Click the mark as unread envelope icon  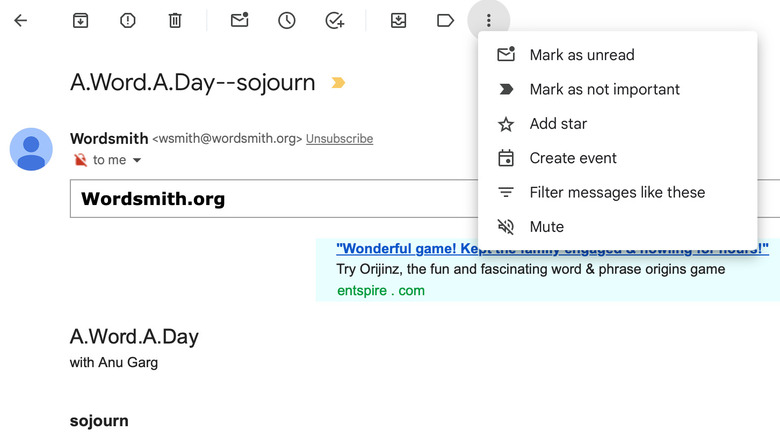[239, 20]
